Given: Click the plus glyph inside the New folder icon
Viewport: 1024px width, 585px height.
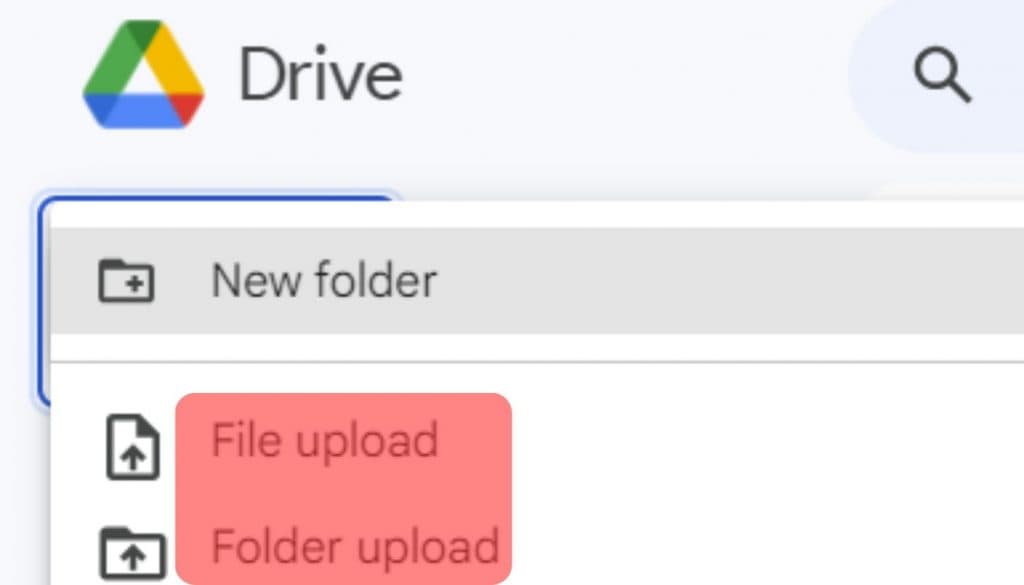Looking at the screenshot, I should [136, 283].
